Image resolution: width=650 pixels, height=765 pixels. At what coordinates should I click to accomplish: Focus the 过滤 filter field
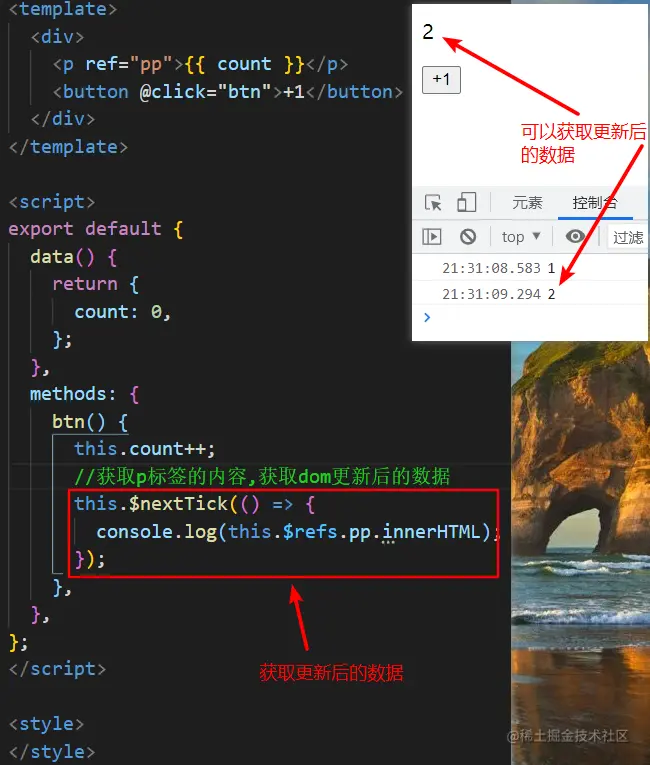(628, 238)
